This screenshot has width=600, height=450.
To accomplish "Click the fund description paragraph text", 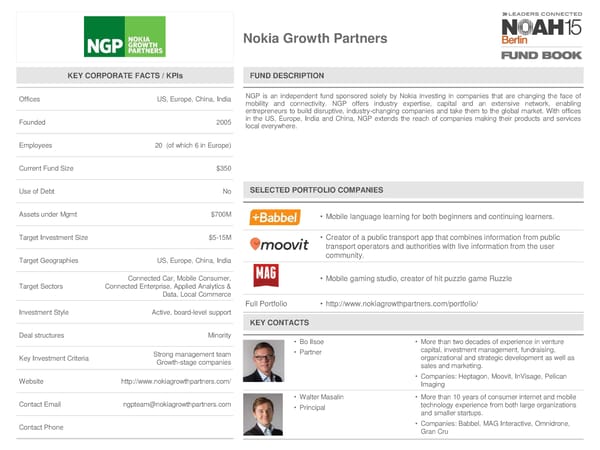I will (413, 111).
